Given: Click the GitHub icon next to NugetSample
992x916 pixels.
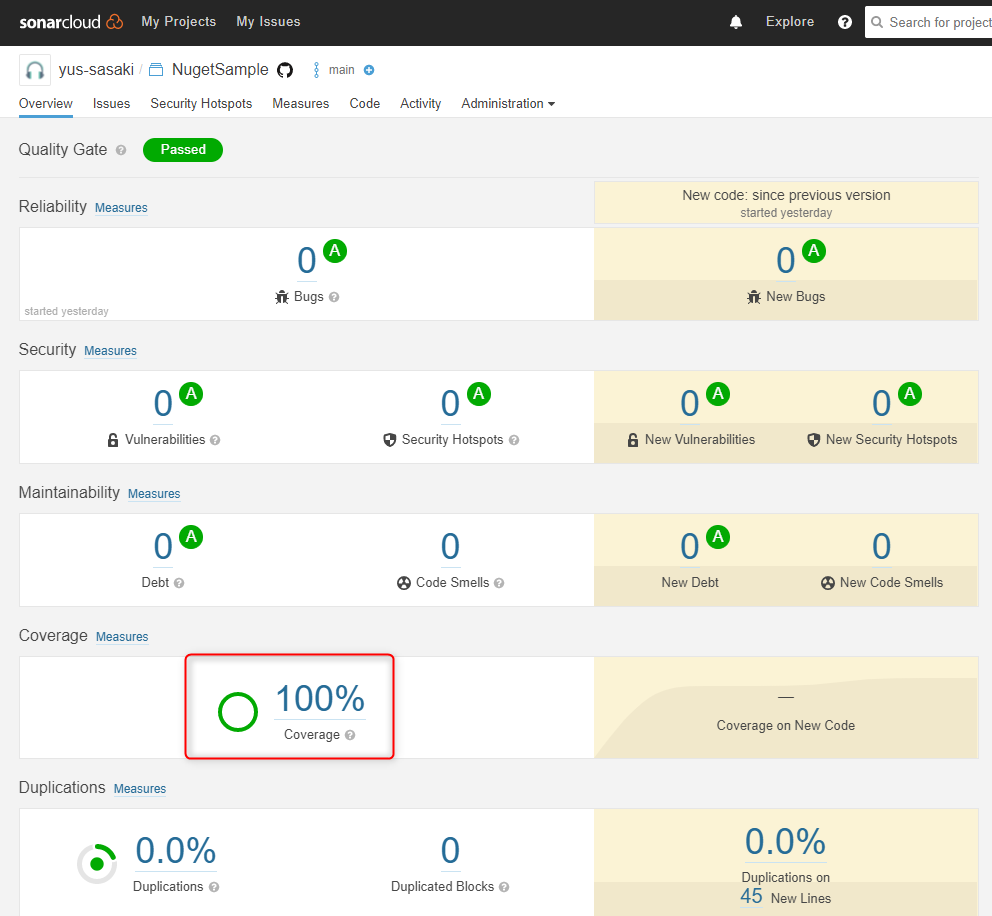Looking at the screenshot, I should pyautogui.click(x=284, y=69).
